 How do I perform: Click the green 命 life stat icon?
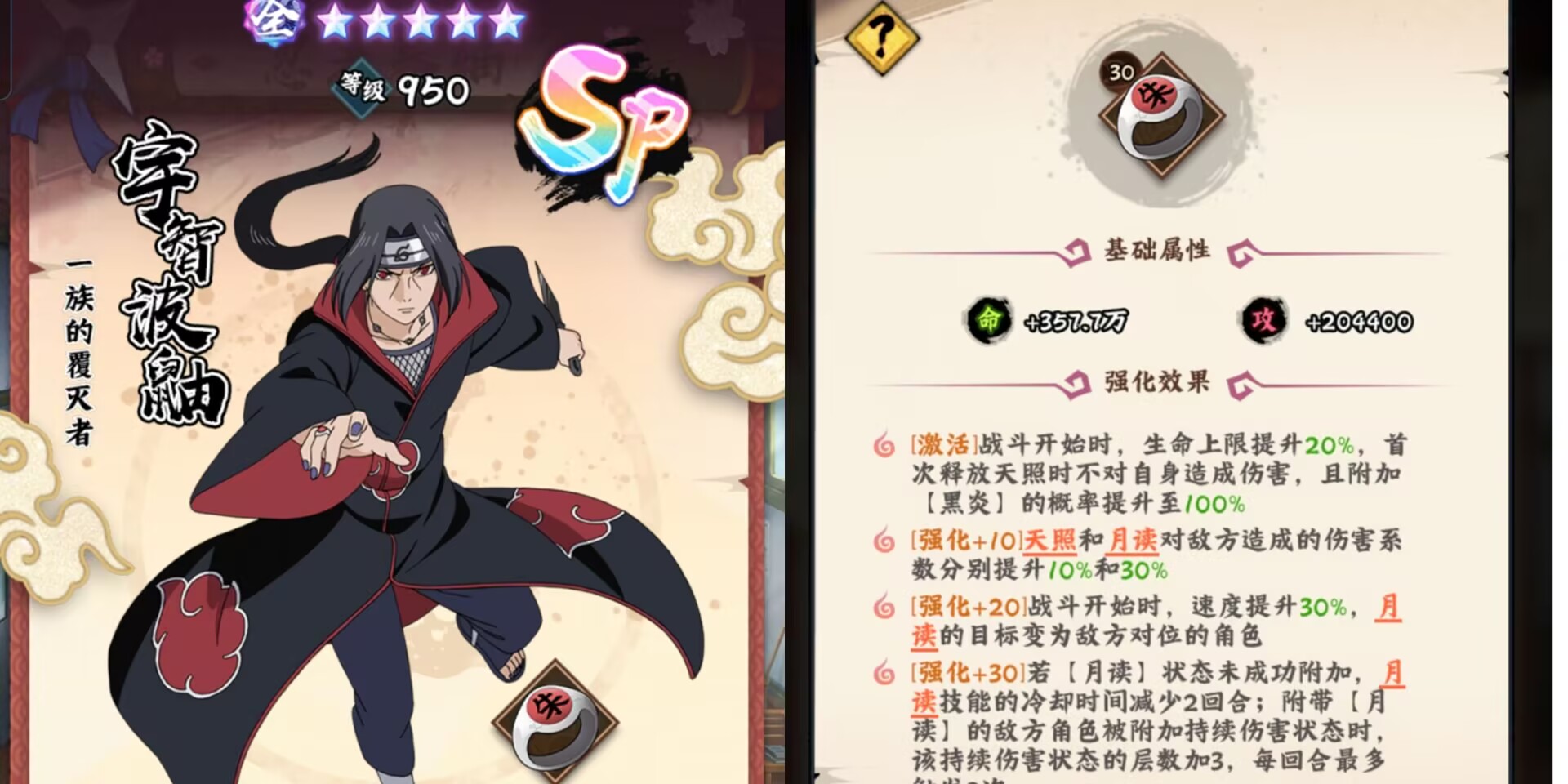click(x=989, y=321)
